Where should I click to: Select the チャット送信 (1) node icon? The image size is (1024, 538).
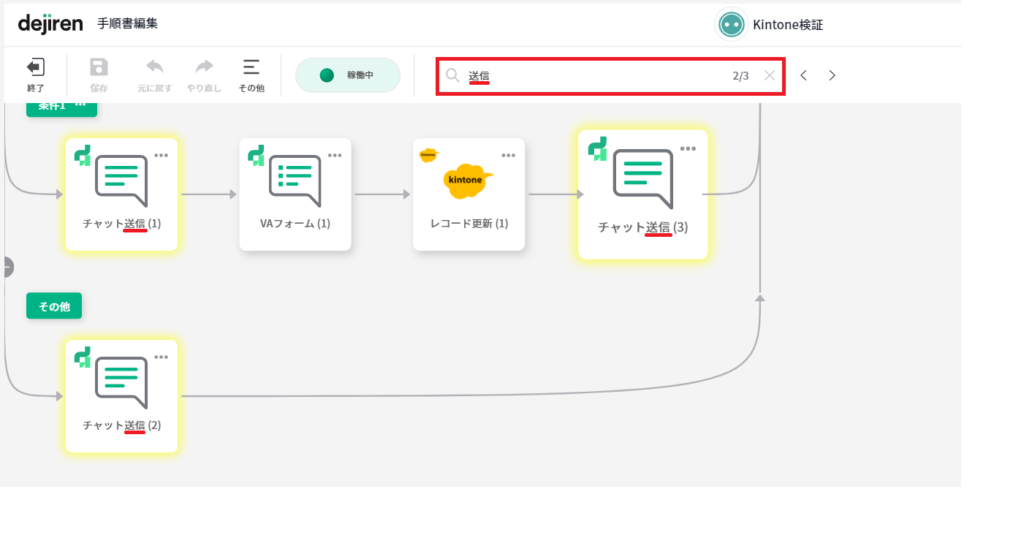pyautogui.click(x=121, y=181)
